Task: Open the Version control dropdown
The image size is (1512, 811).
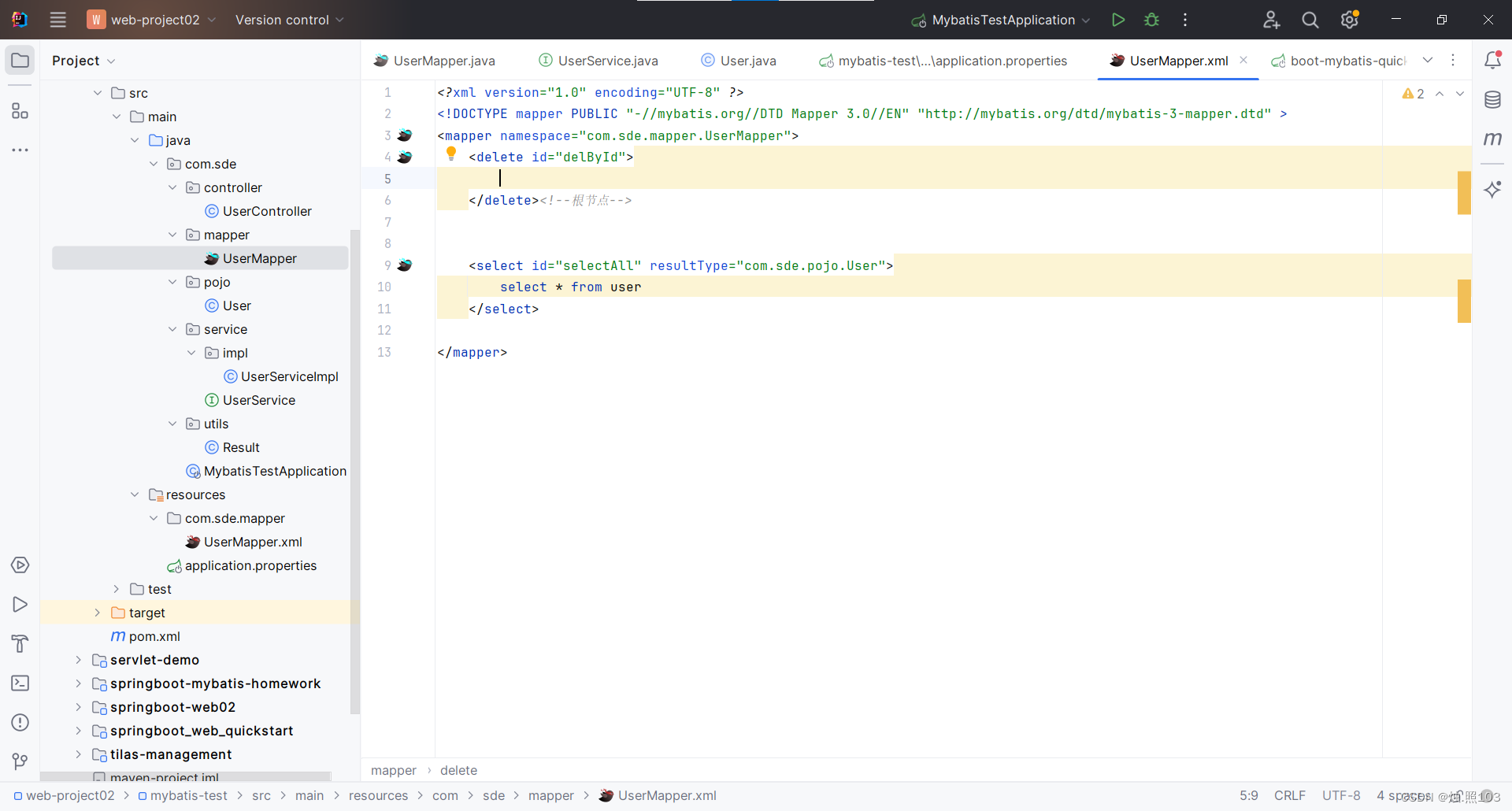Action: click(x=289, y=20)
